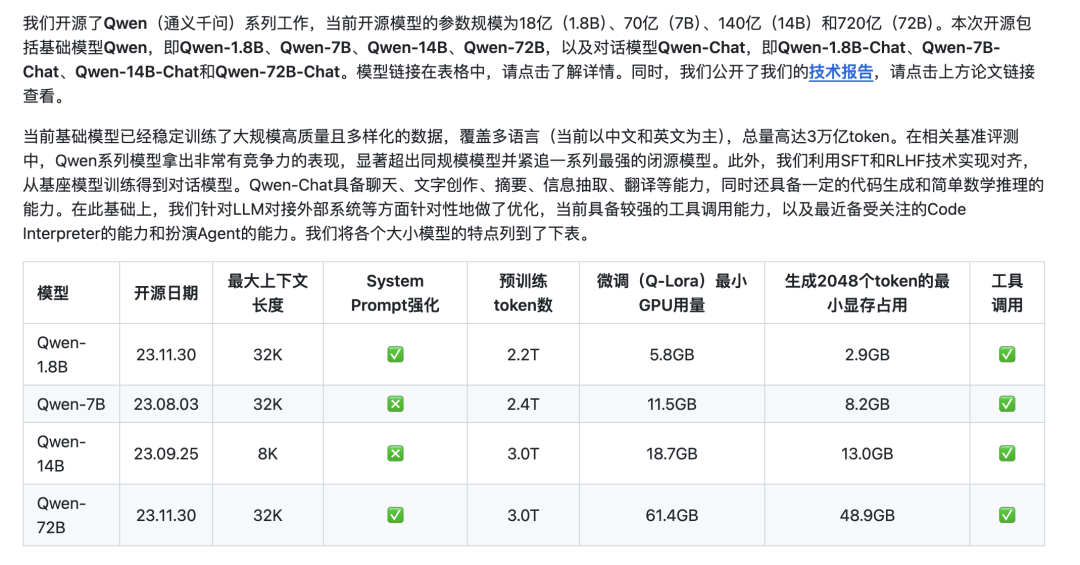Click the 11.5GB GPU usage cell
This screenshot has height=565, width=1080.
(x=672, y=404)
